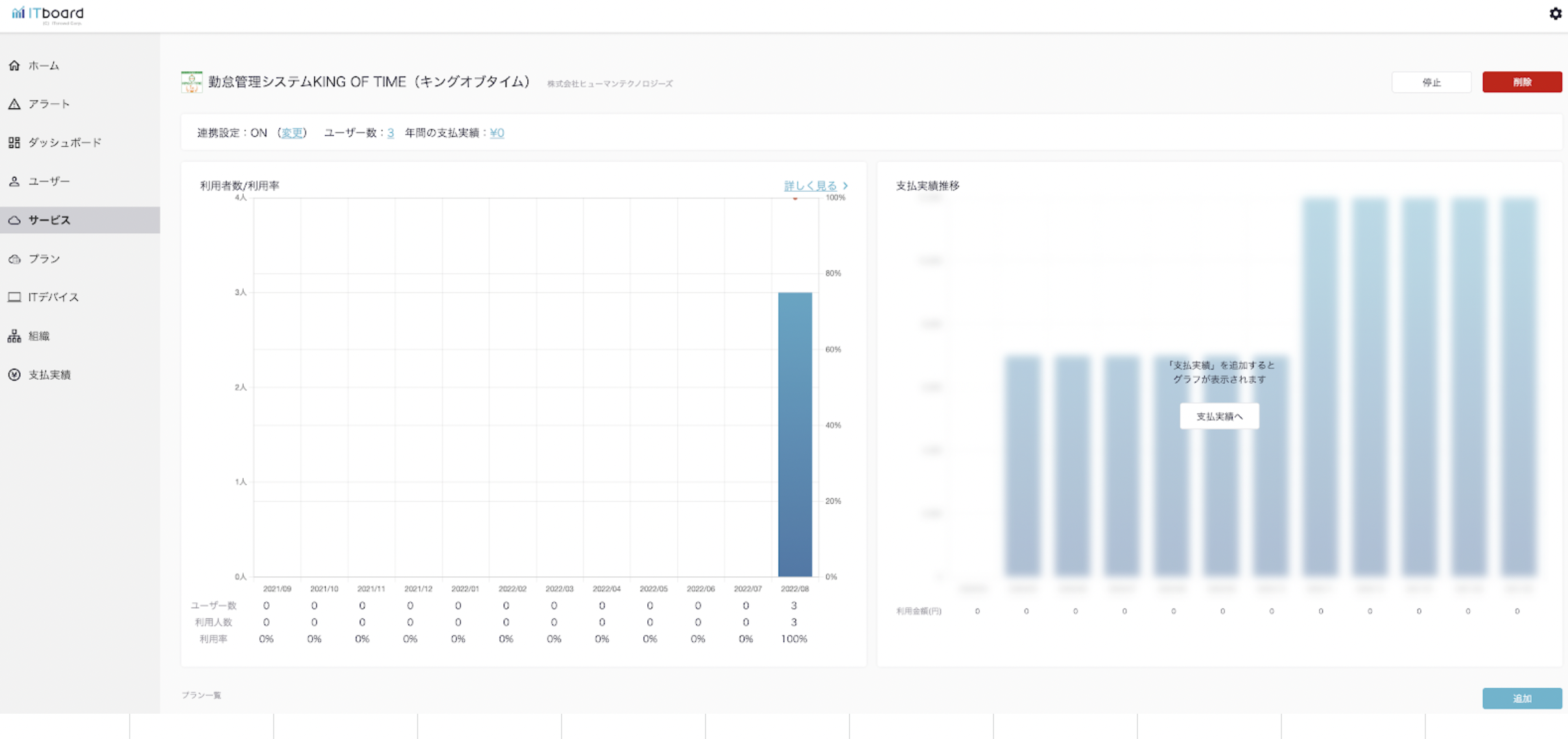The height and width of the screenshot is (739, 1568).
Task: Click the KING OF TIME service logo
Action: (191, 82)
